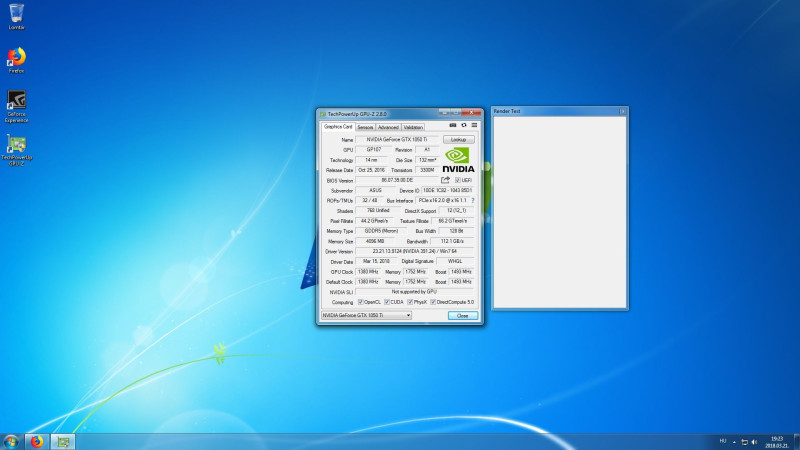Toggle the OpenCL checkbox
The height and width of the screenshot is (450, 800).
pyautogui.click(x=361, y=302)
